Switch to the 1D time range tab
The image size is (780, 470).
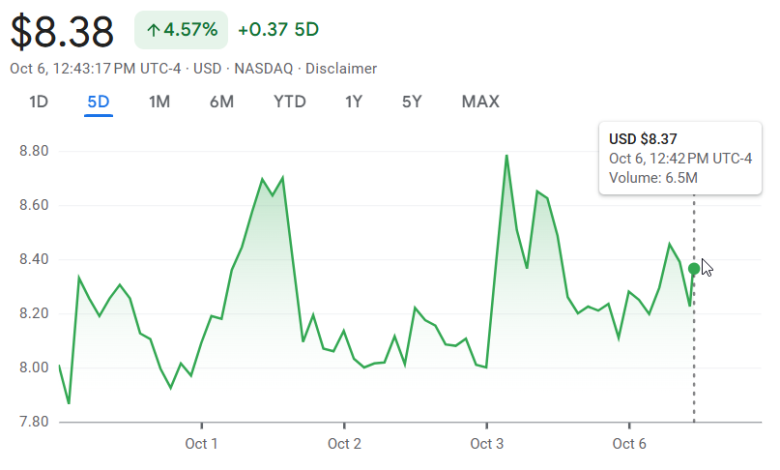[x=39, y=101]
